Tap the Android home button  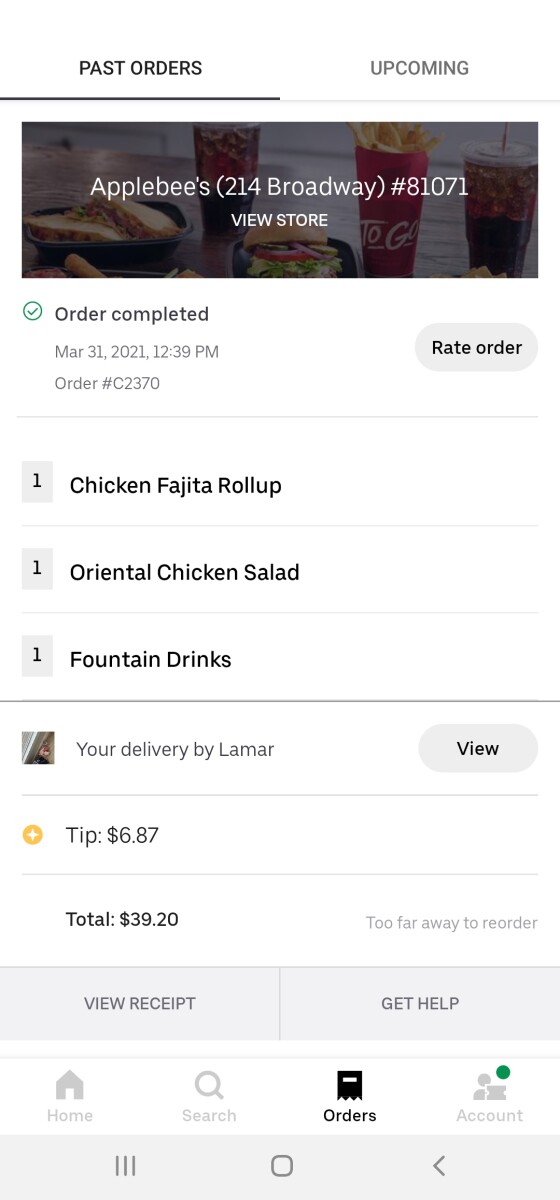[x=282, y=1165]
